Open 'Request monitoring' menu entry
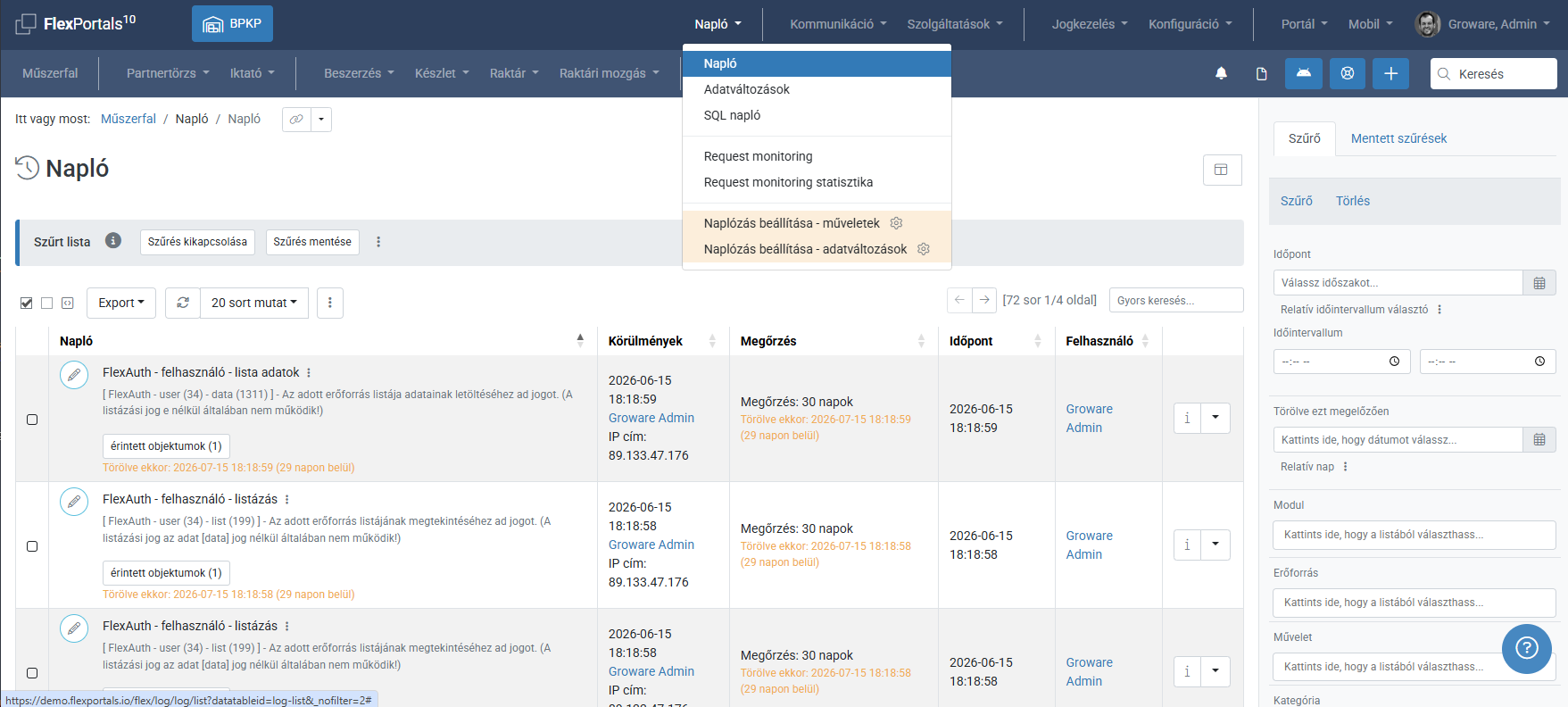Screen dimensions: 1568x707 (817, 156)
